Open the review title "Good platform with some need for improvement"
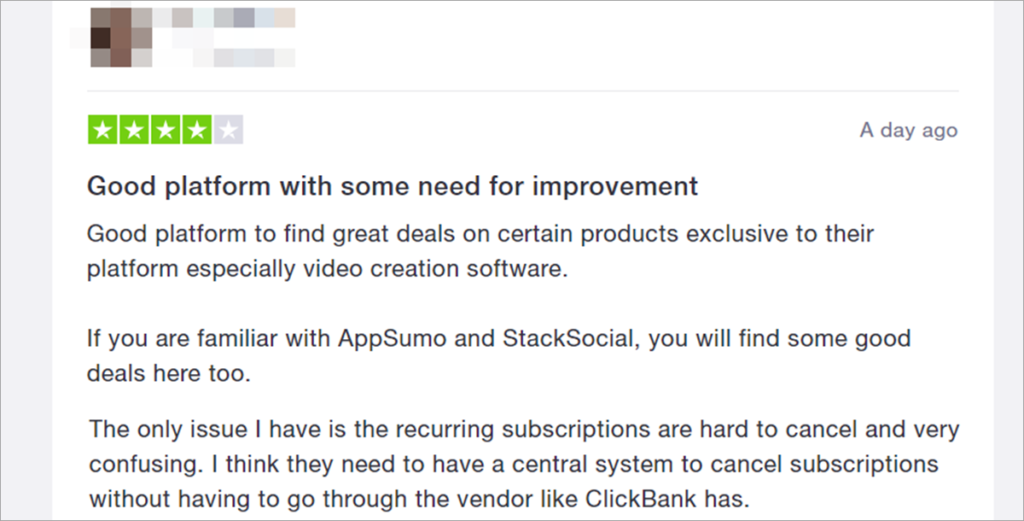This screenshot has width=1024, height=521. click(x=392, y=186)
